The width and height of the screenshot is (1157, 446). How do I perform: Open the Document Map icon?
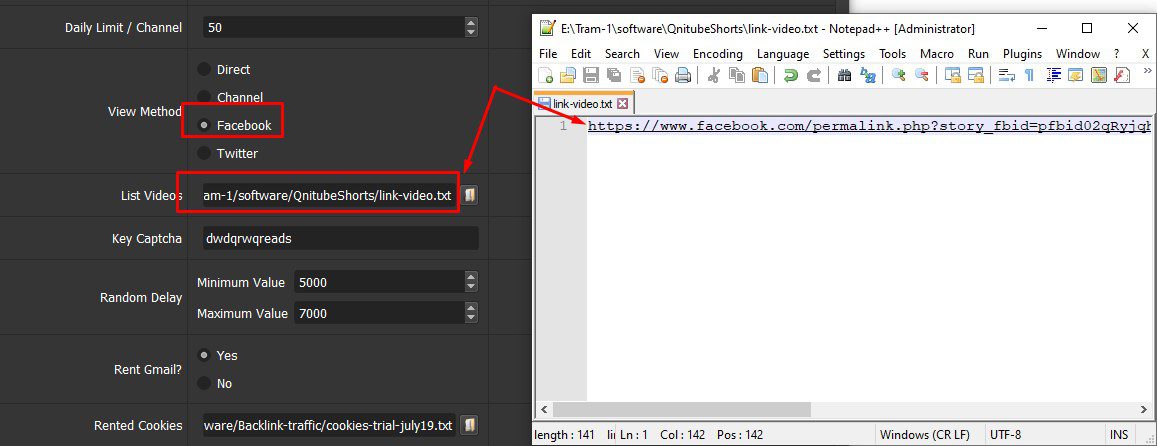coord(1099,75)
